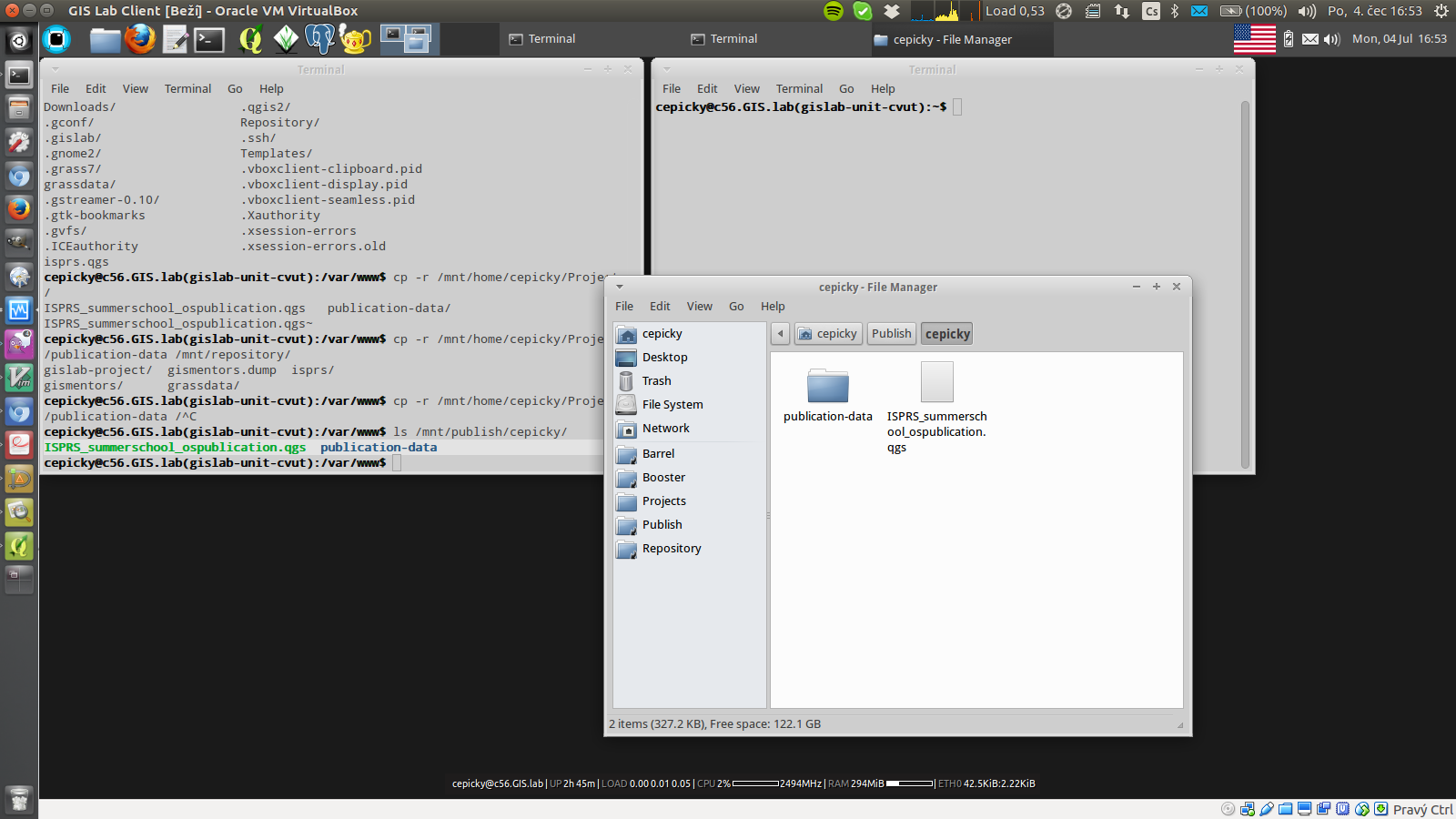Open the Booster bookmark in sidebar
Screen dimensions: 1456x819
pos(688,478)
